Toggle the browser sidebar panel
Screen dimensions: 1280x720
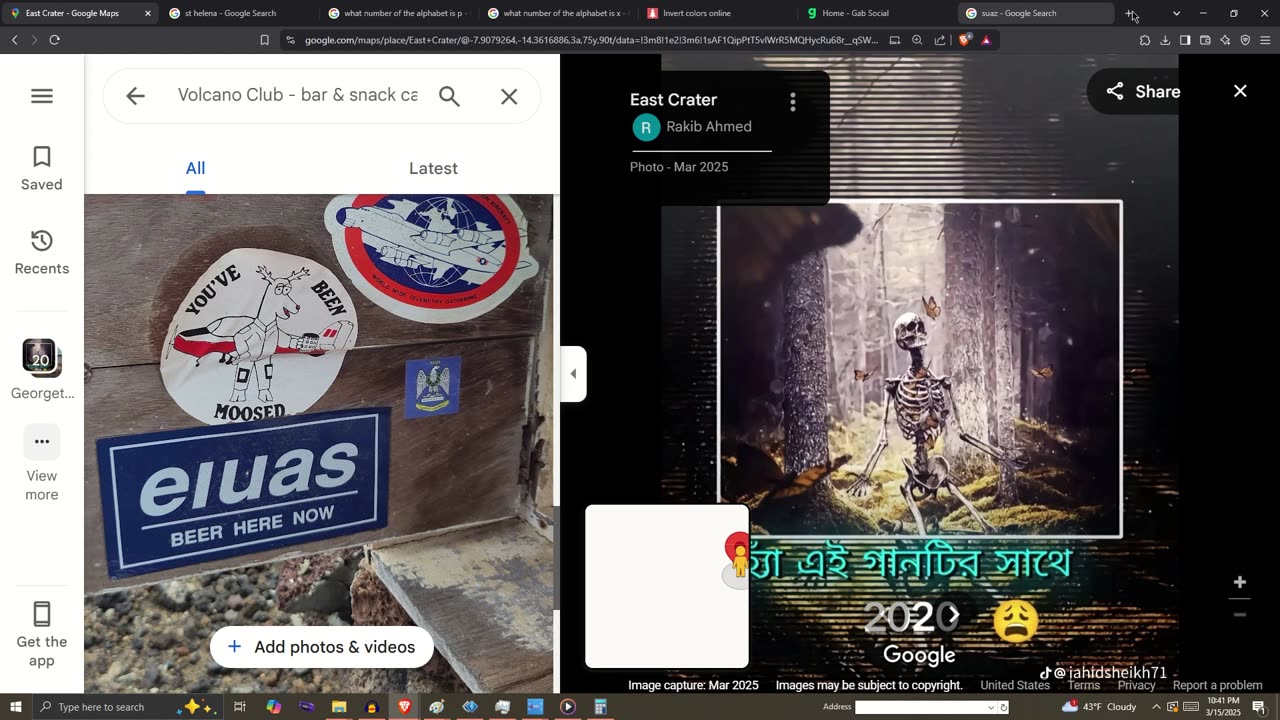1185,40
